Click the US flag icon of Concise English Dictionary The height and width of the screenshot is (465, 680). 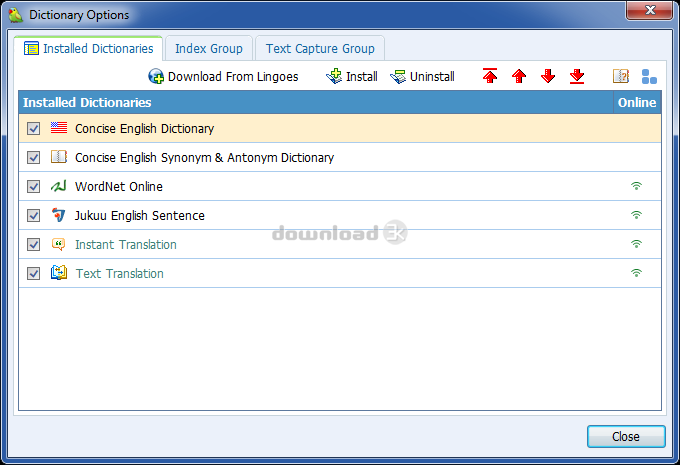59,128
